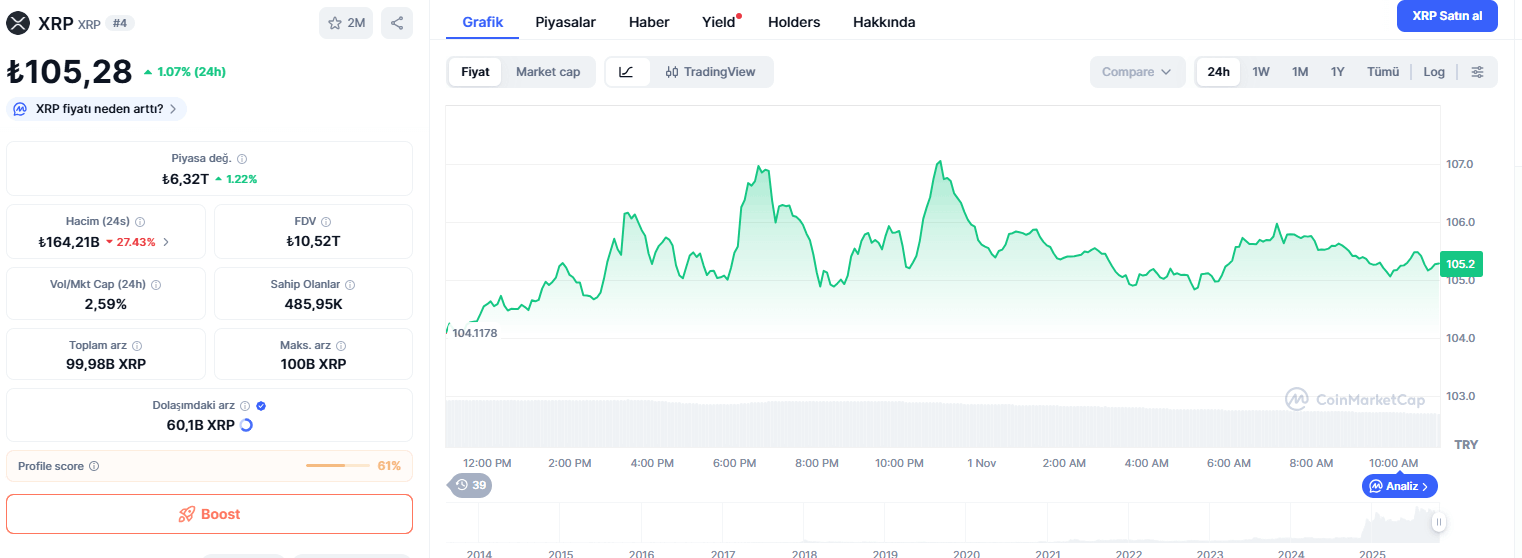The image size is (1522, 558).
Task: Expand XRP fiyatı neden arttı? chip
Action: tap(96, 109)
